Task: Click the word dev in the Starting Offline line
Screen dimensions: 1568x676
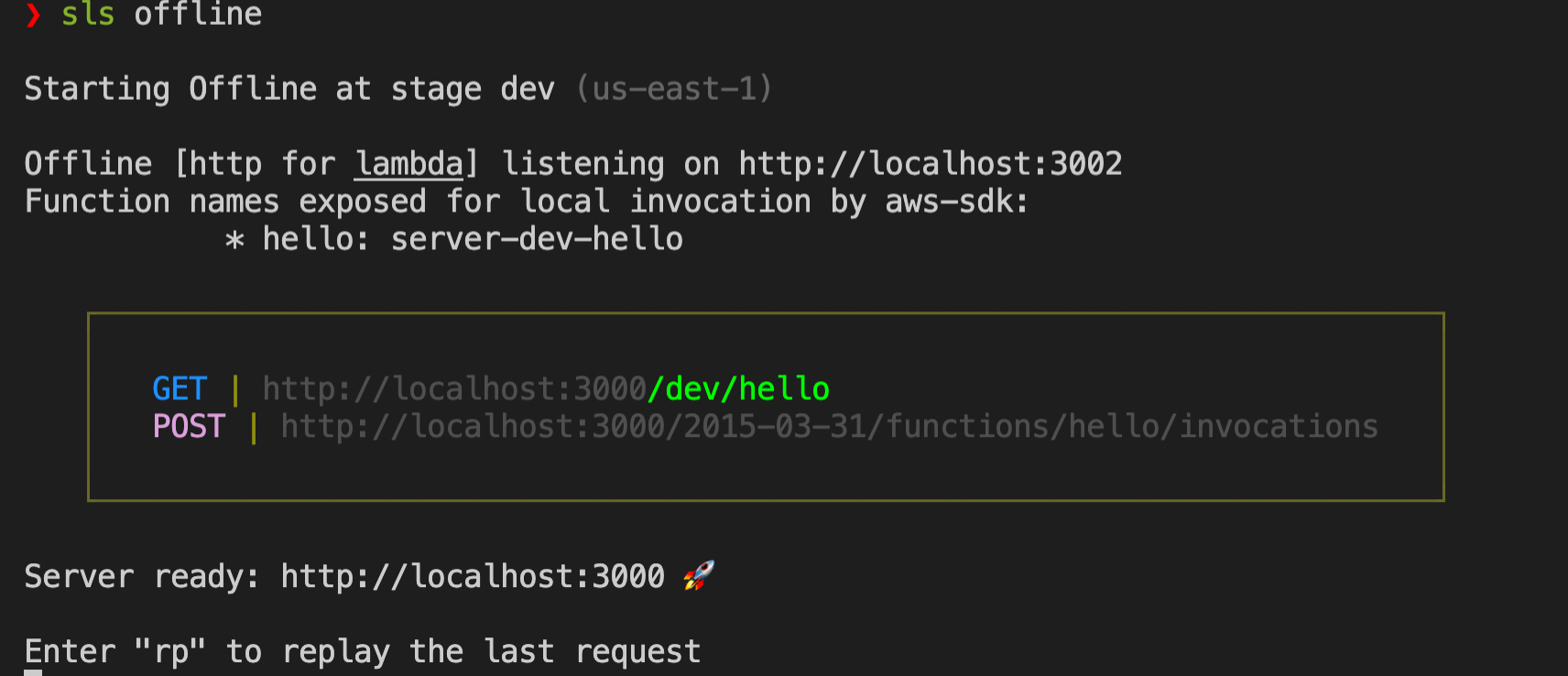Action: point(528,89)
